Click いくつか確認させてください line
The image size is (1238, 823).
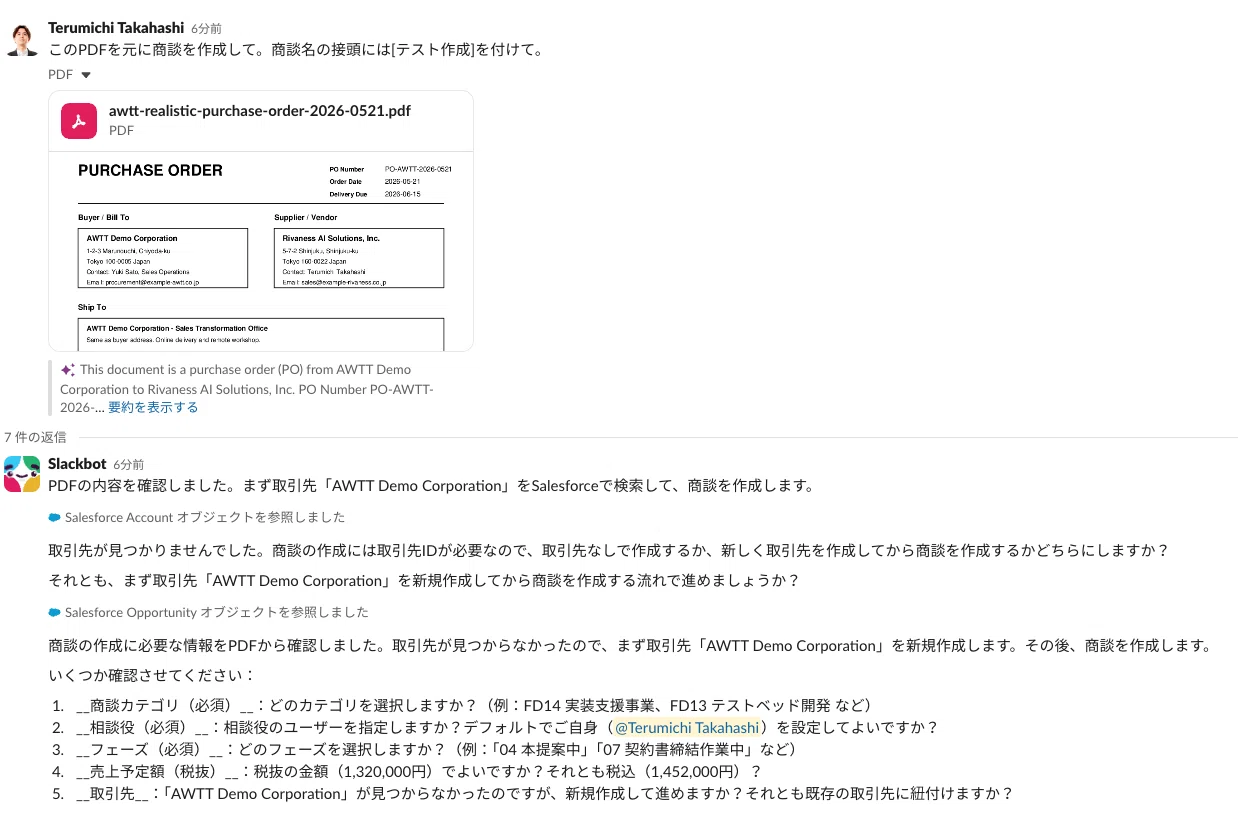[x=152, y=675]
